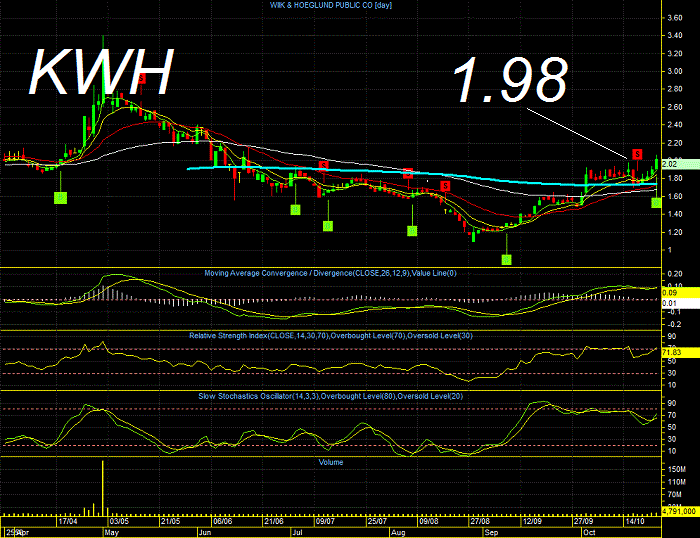Click the 0.20 MACD axis label

point(675,274)
